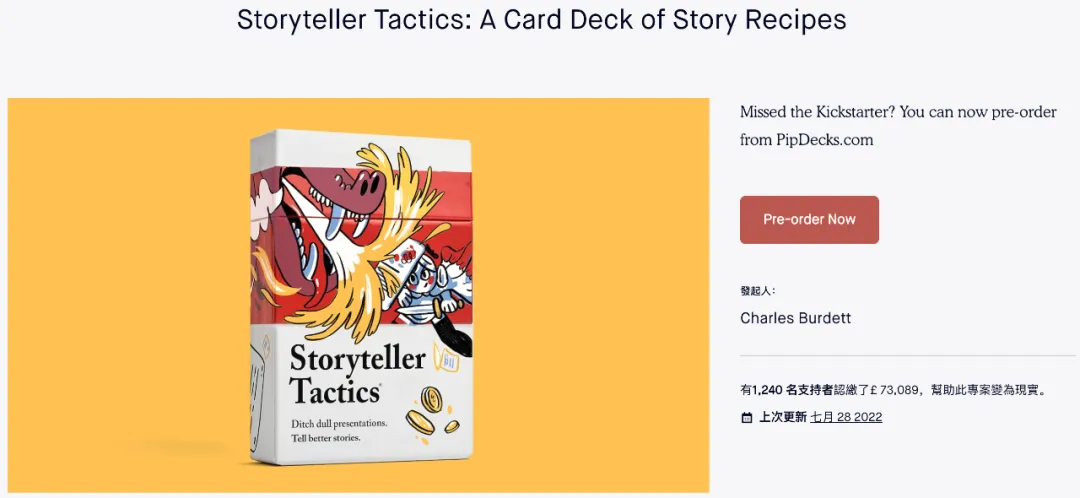
Task: Open Charles Burdett creator profile
Action: 786,318
